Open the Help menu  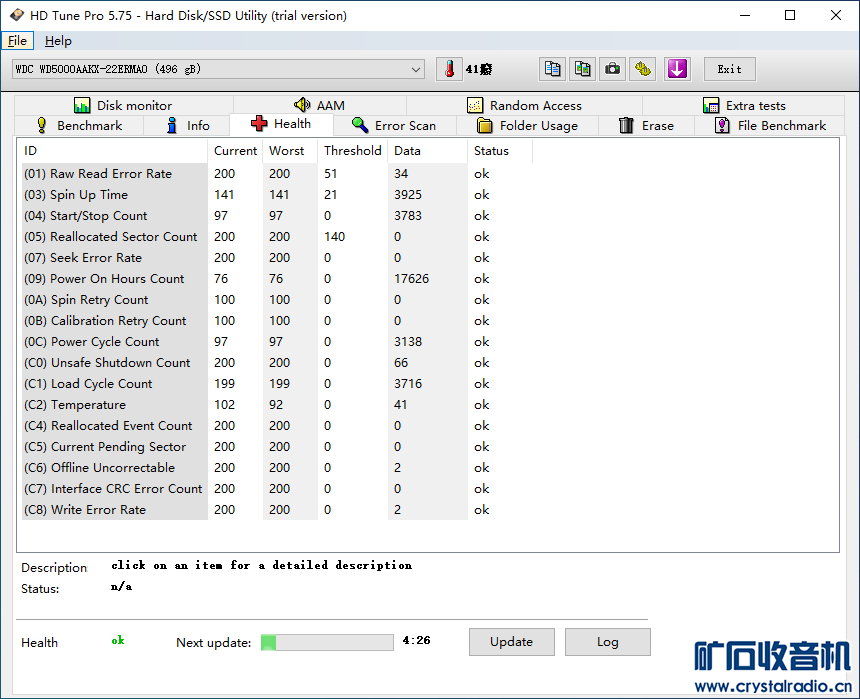58,41
